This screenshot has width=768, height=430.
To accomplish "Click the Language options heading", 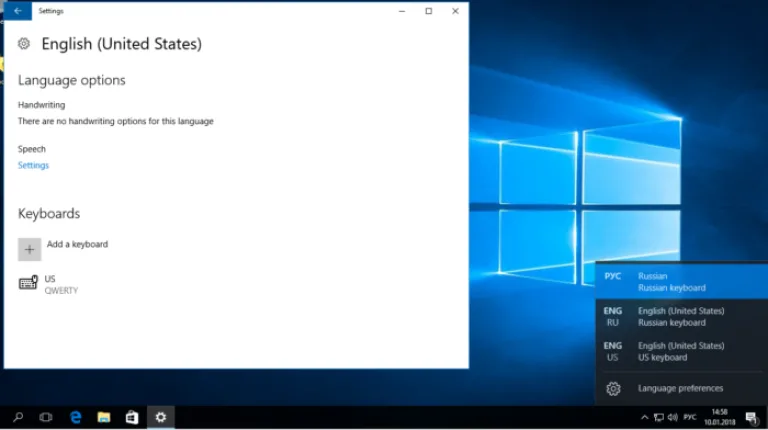I will pos(72,80).
